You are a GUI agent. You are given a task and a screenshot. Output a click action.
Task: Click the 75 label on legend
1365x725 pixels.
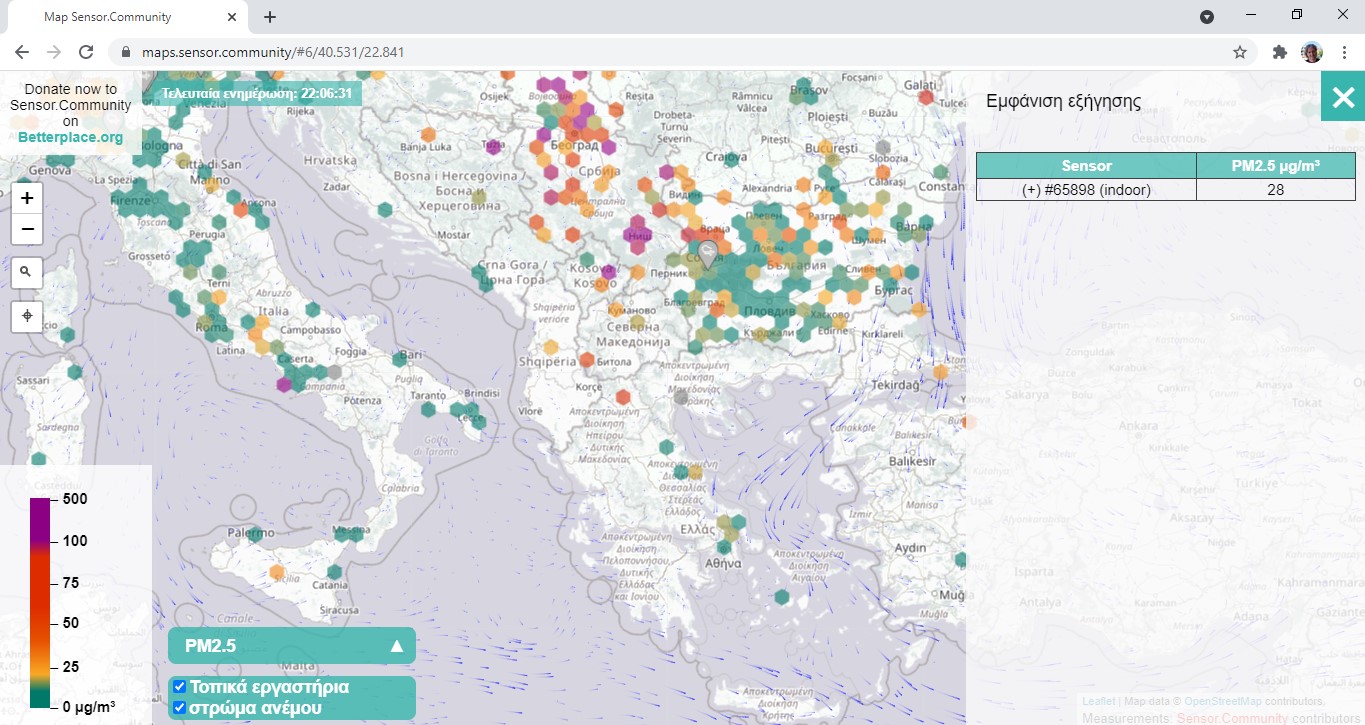(x=71, y=582)
